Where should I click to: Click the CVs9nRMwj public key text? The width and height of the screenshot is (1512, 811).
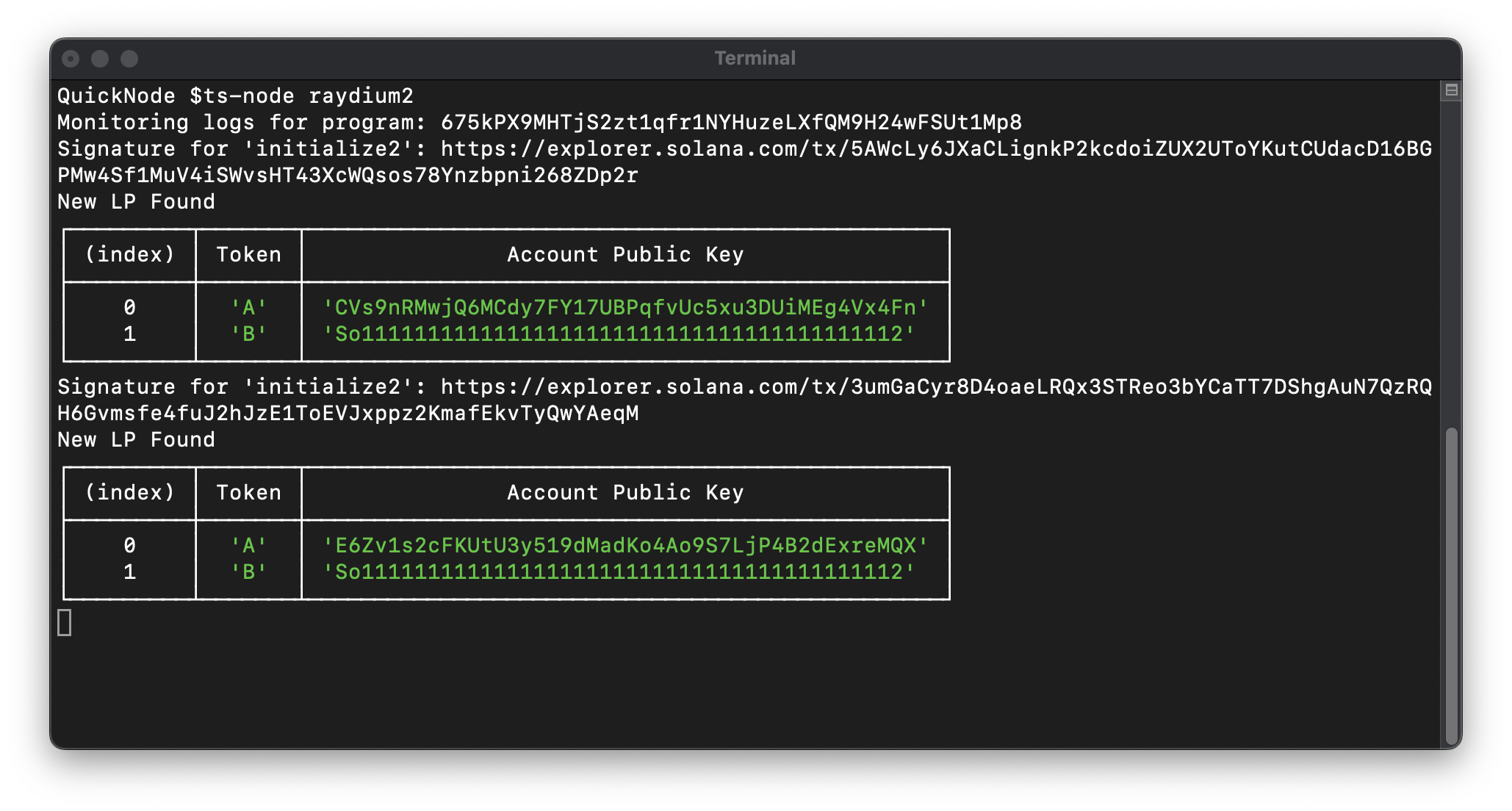[625, 308]
